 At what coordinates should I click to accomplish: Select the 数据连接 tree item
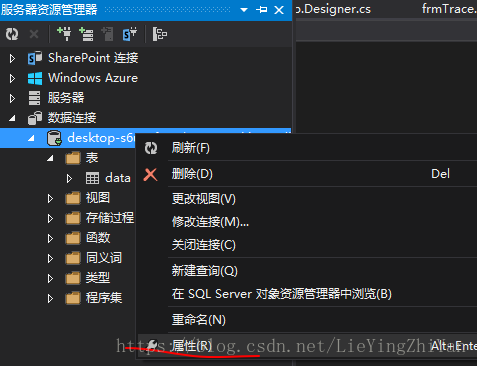coord(72,118)
